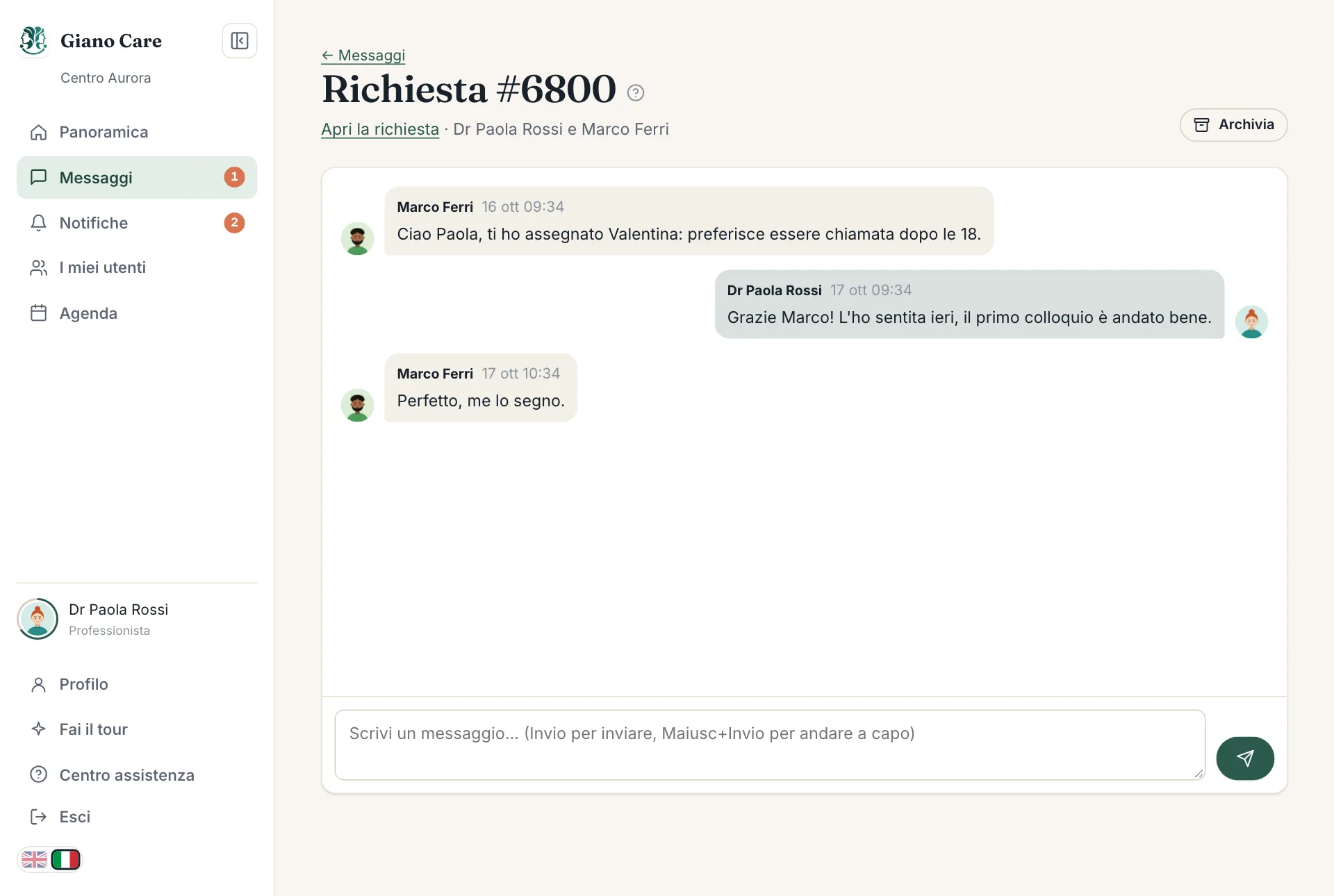Click the 'Centro Aurora' label

(106, 78)
